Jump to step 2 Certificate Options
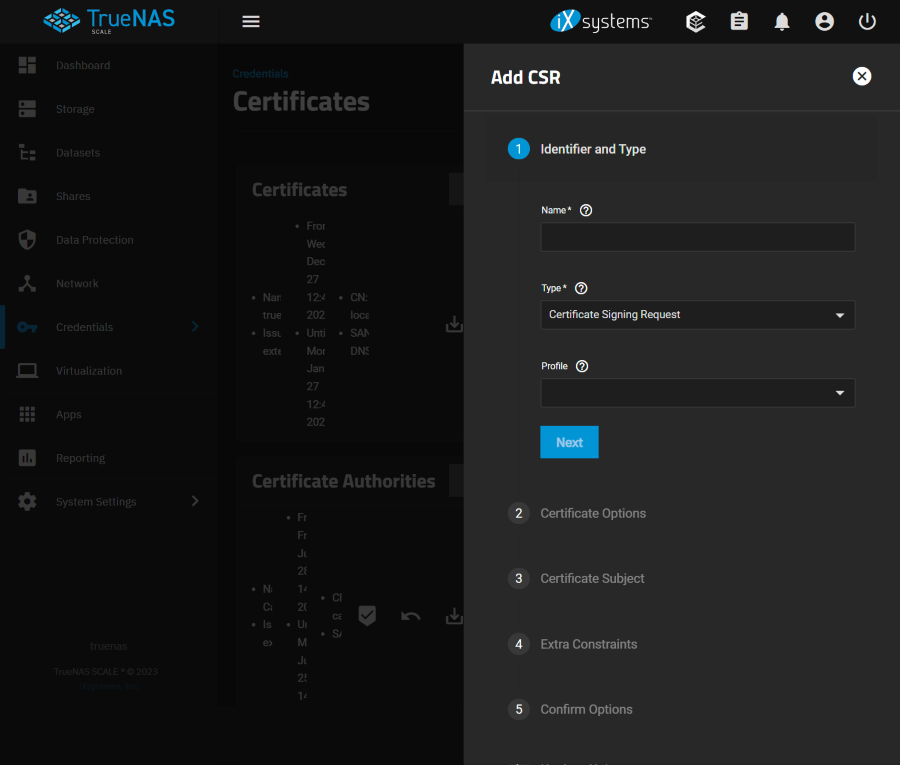This screenshot has height=765, width=900. [x=592, y=513]
